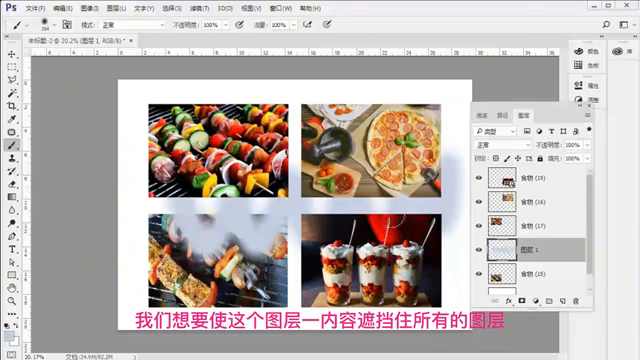Open the 滤镜(T) menu
Viewport: 640px width, 360px height.
(199, 8)
